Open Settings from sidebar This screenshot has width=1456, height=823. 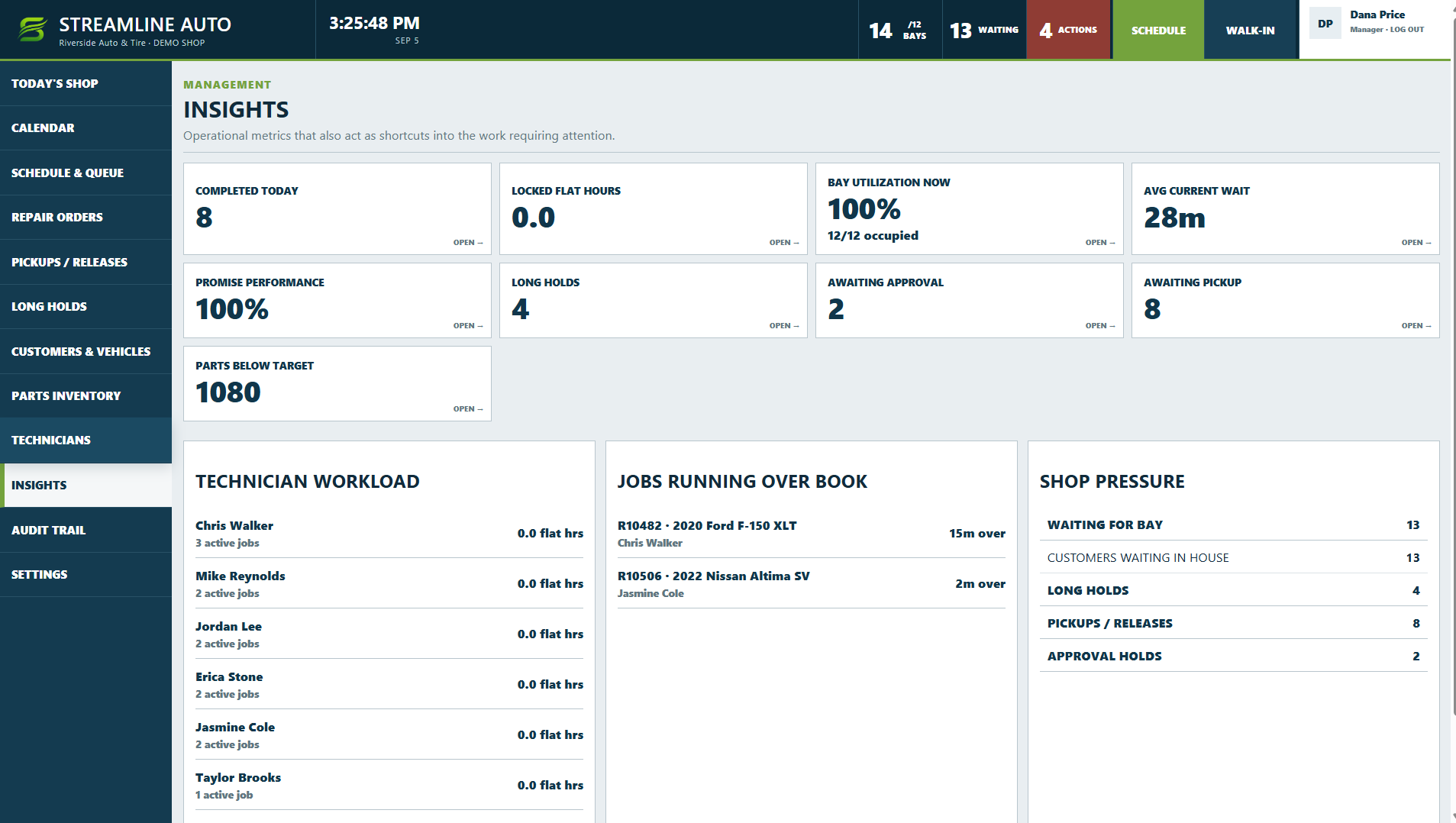[x=86, y=574]
